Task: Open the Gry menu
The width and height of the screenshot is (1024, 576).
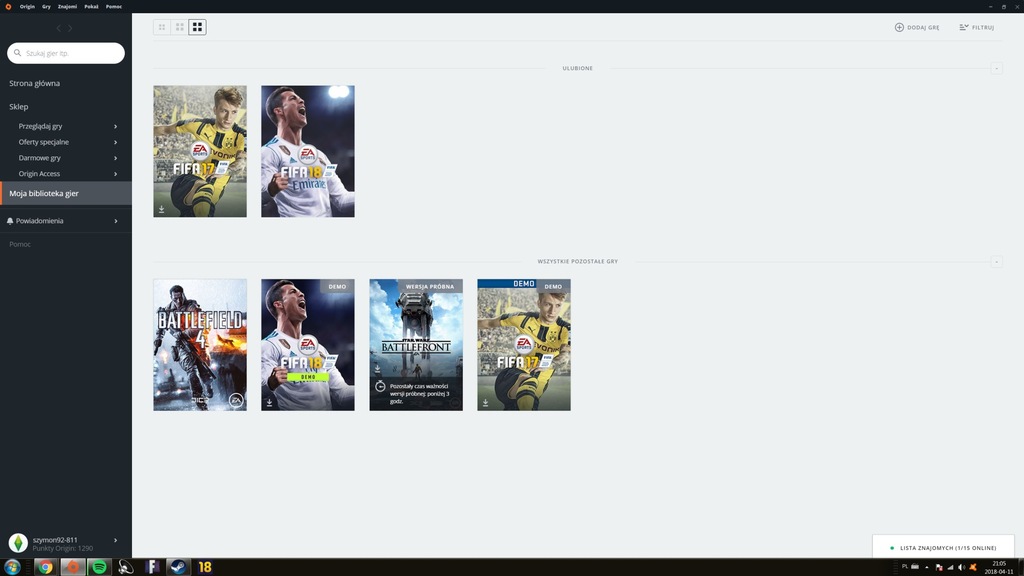Action: point(46,7)
